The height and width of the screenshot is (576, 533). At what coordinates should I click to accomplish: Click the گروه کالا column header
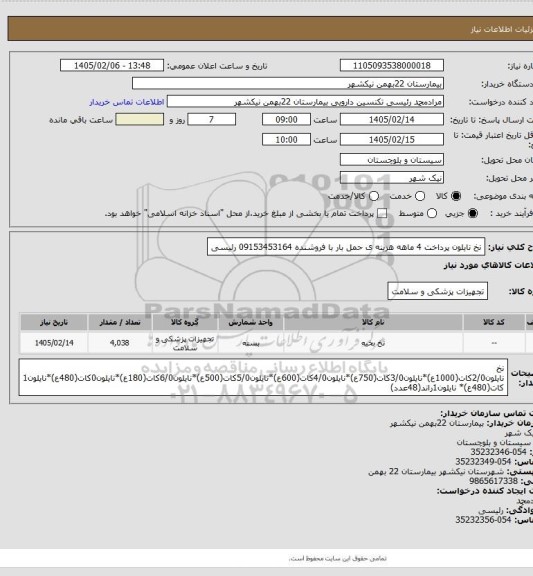tap(185, 322)
